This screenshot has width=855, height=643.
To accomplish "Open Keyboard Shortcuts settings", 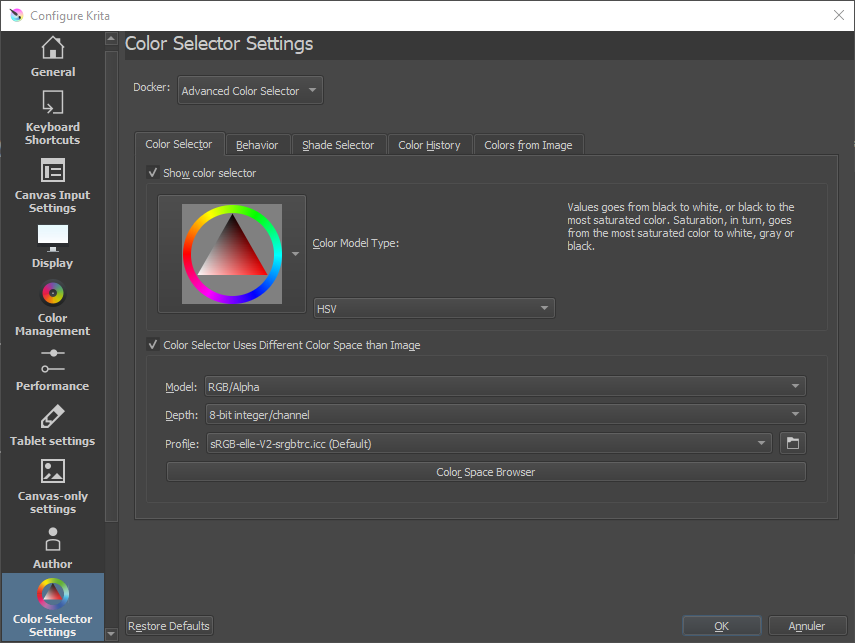I will (52, 118).
